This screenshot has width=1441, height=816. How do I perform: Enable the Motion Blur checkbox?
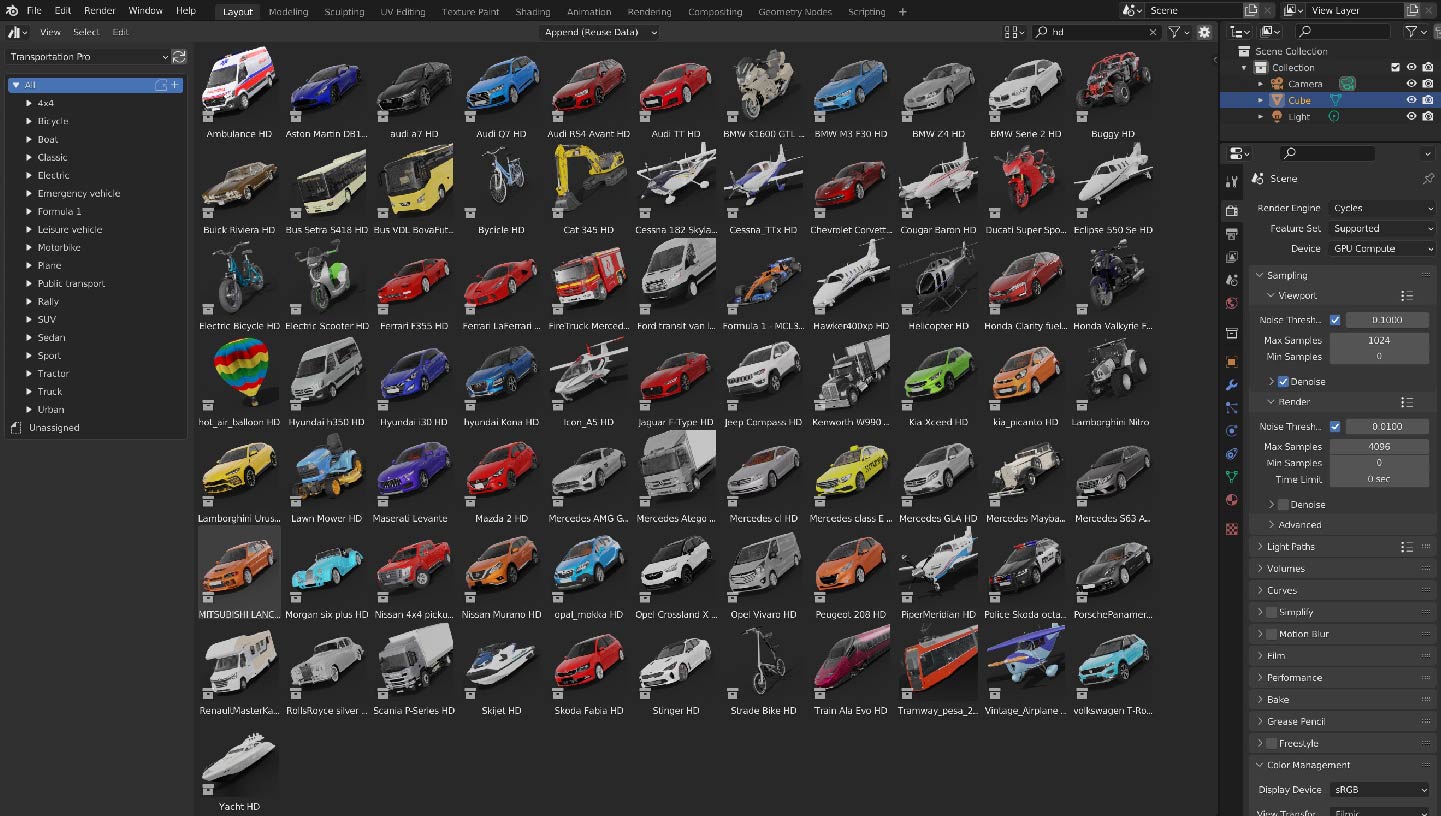[x=1272, y=634]
